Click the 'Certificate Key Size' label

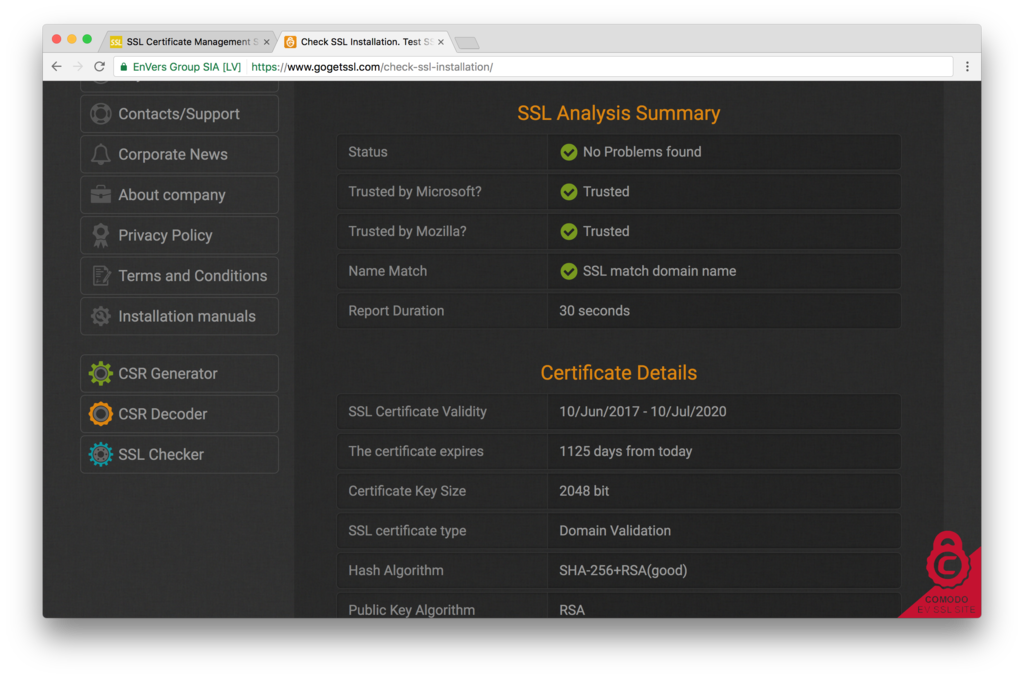[407, 491]
